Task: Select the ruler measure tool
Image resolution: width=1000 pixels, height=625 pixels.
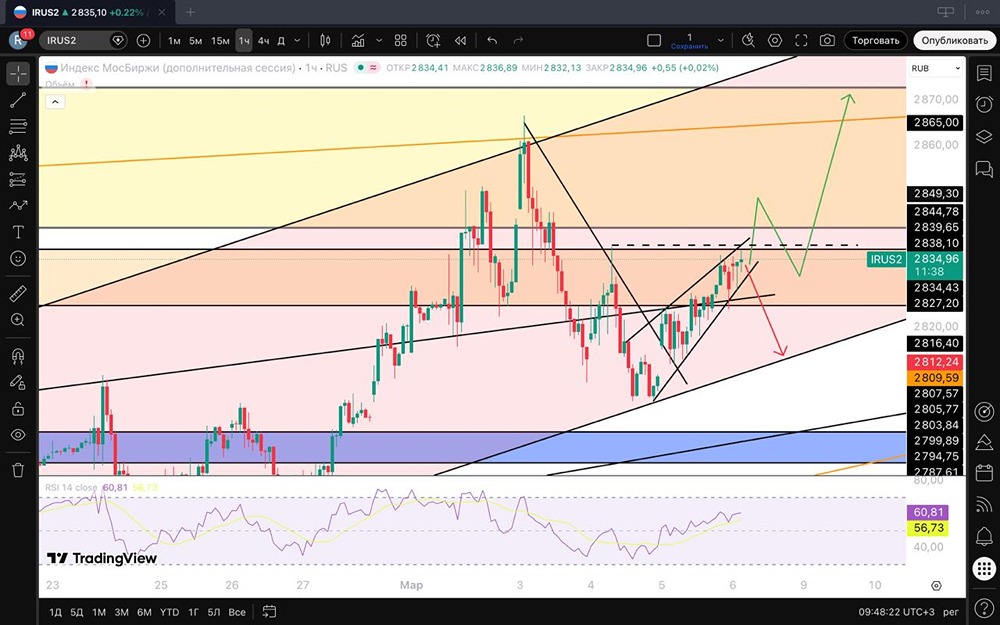Action: point(18,294)
